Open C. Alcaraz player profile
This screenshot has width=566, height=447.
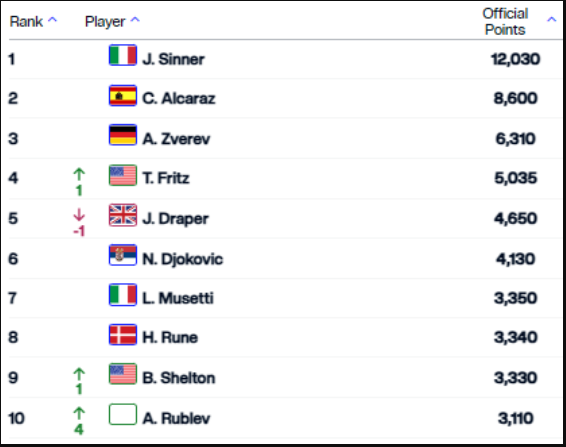tap(179, 99)
